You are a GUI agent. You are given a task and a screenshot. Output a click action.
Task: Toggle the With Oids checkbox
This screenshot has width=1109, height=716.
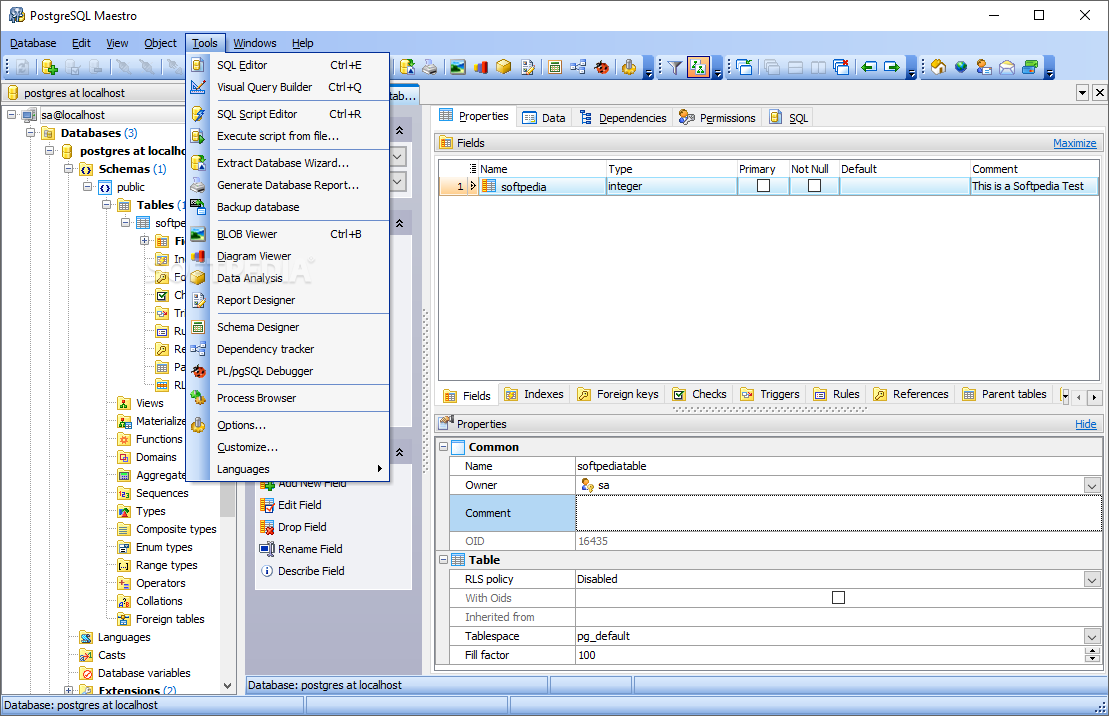(838, 598)
